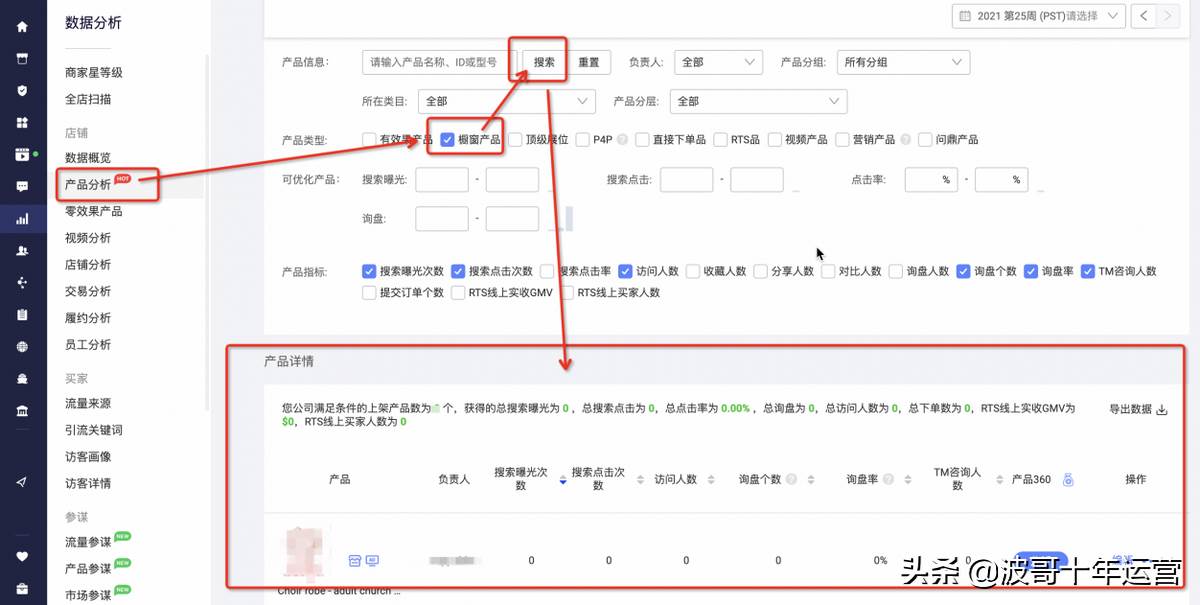Open 商家星等级 in the sidebar menu
The image size is (1200, 605).
(94, 73)
